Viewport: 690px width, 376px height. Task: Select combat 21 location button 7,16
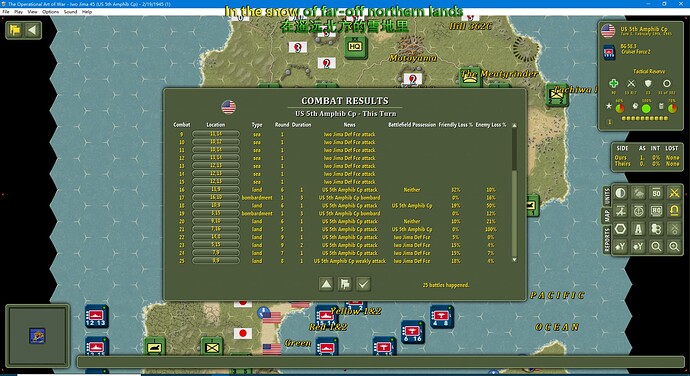click(216, 229)
